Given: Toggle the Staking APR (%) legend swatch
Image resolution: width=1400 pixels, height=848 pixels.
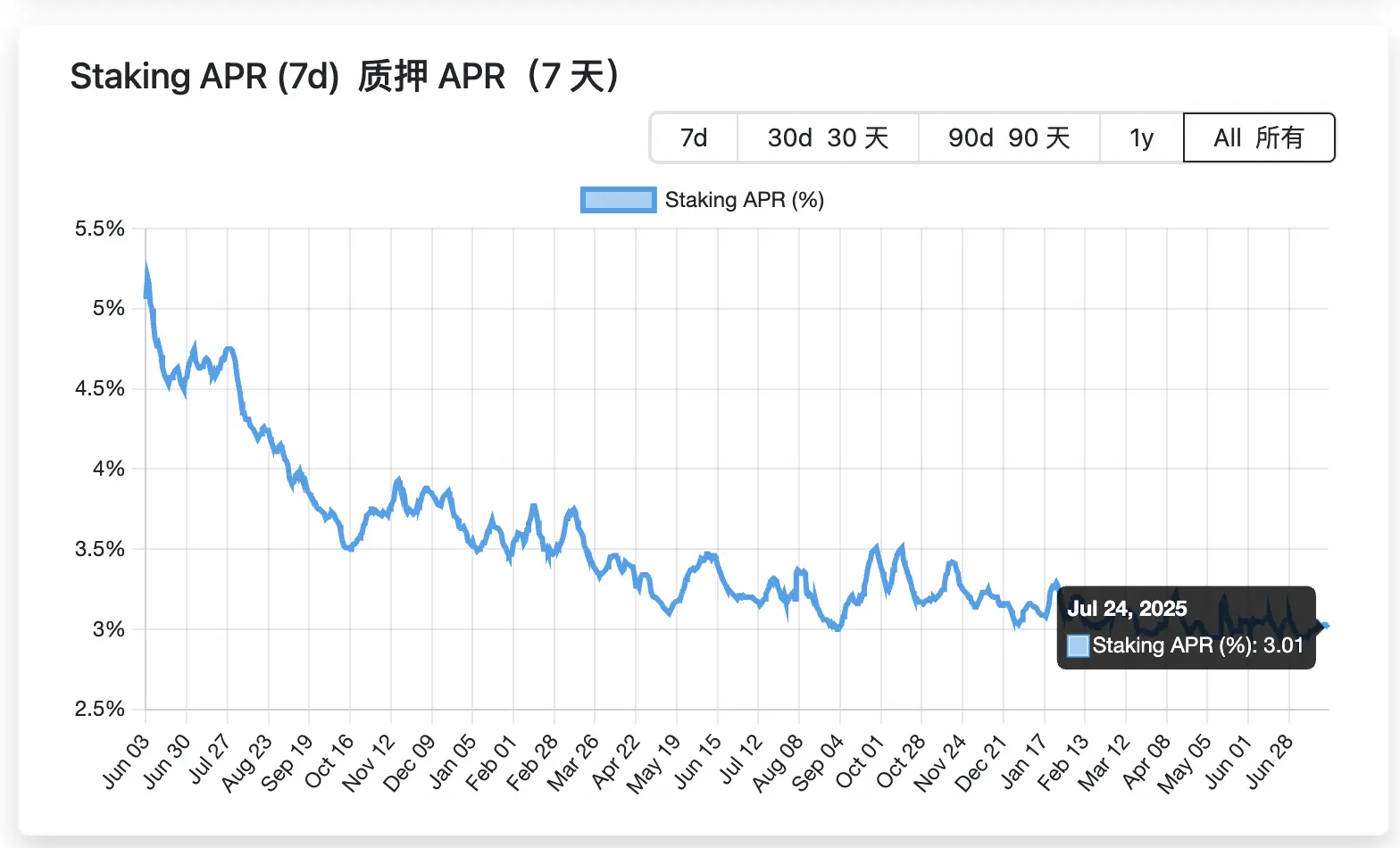Looking at the screenshot, I should [x=618, y=200].
